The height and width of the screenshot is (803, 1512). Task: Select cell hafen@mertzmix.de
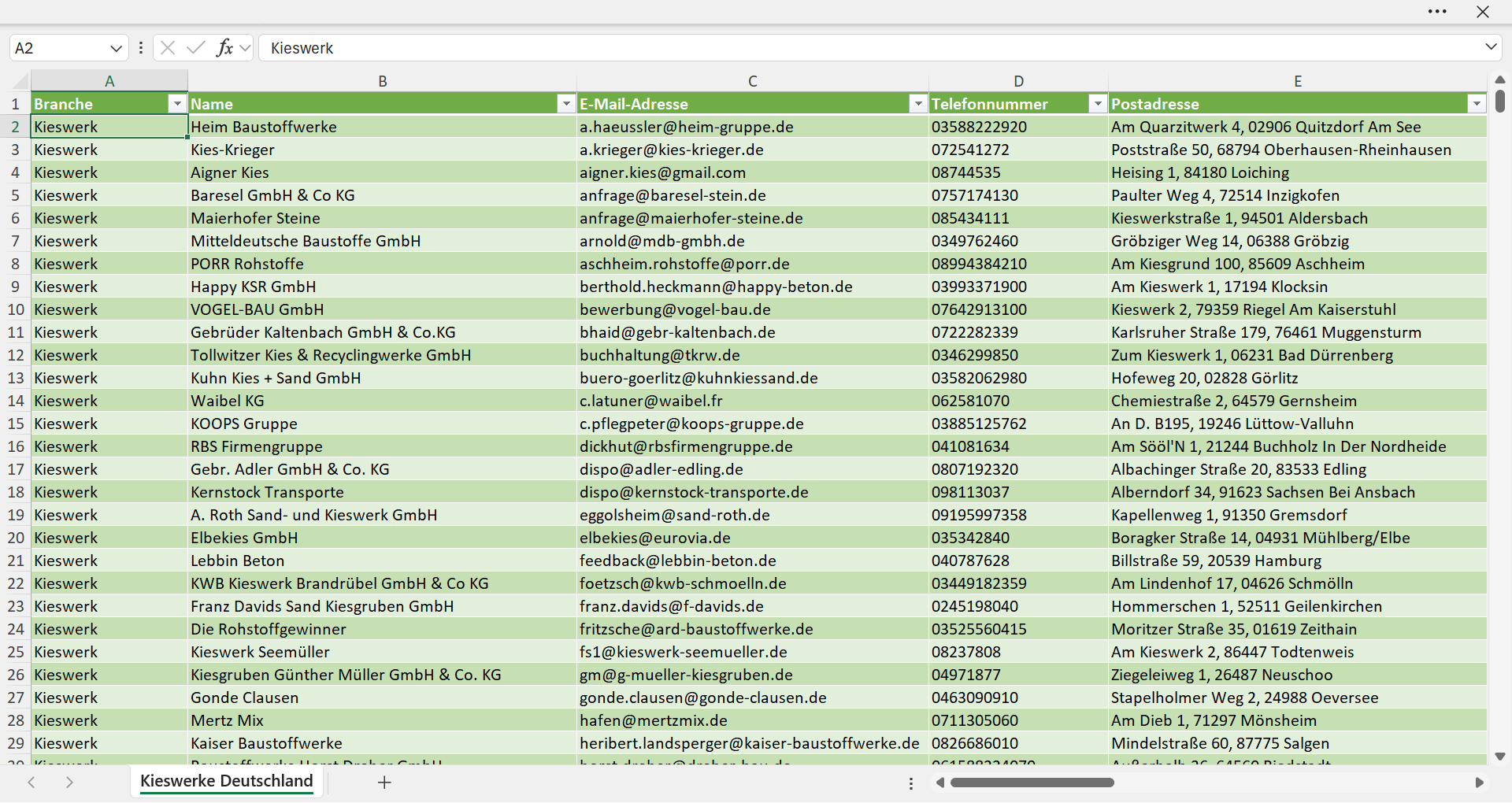pyautogui.click(x=753, y=720)
